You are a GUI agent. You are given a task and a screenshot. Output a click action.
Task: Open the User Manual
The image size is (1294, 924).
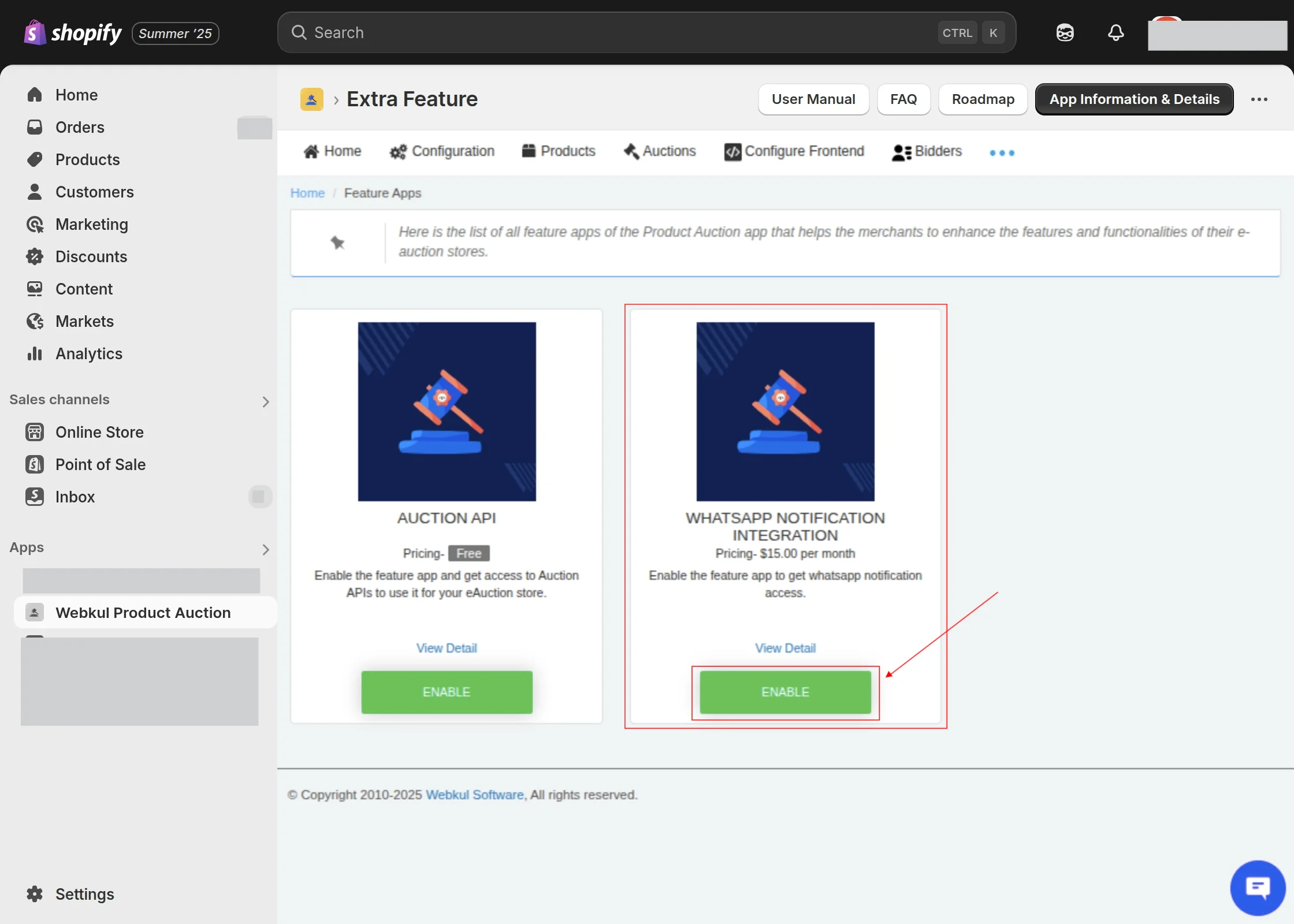[x=813, y=99]
